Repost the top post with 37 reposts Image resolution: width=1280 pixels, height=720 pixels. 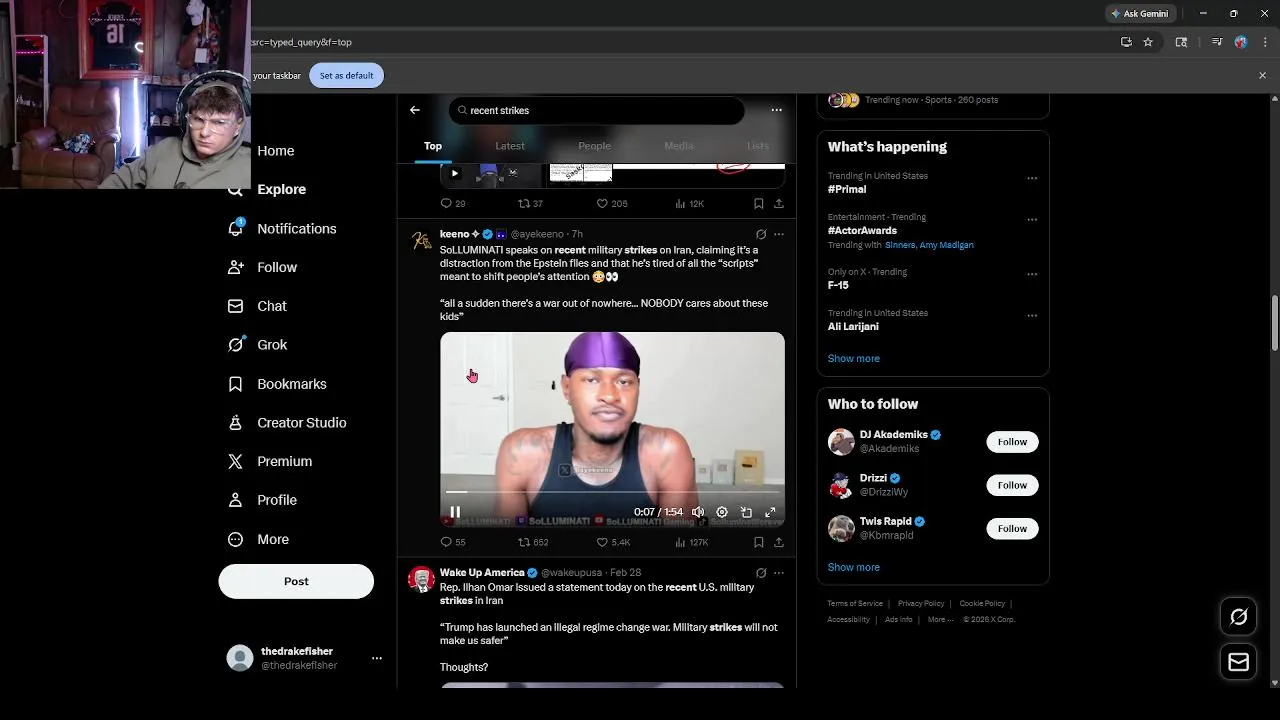pyautogui.click(x=530, y=203)
